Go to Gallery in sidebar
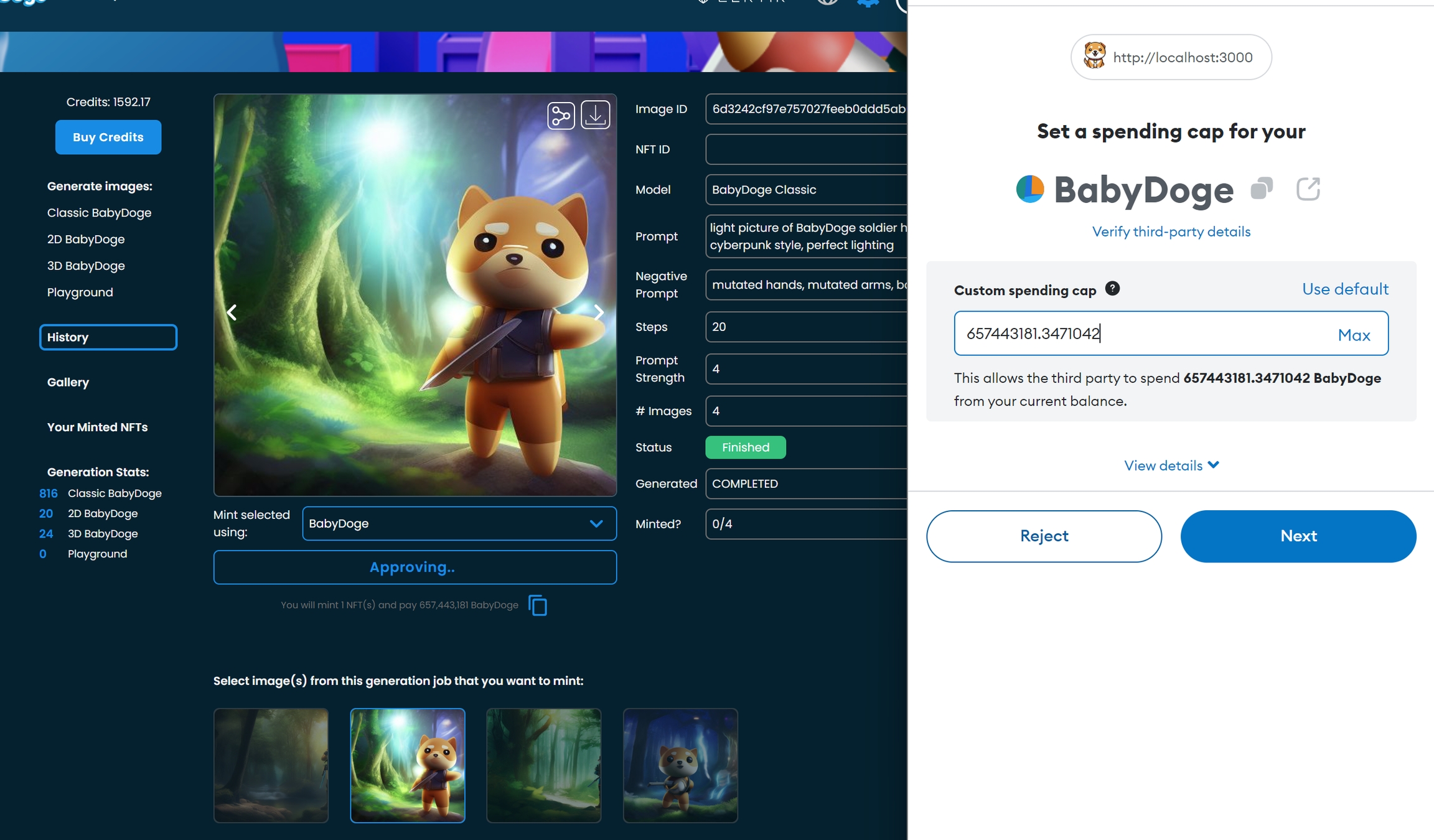 pyautogui.click(x=68, y=382)
